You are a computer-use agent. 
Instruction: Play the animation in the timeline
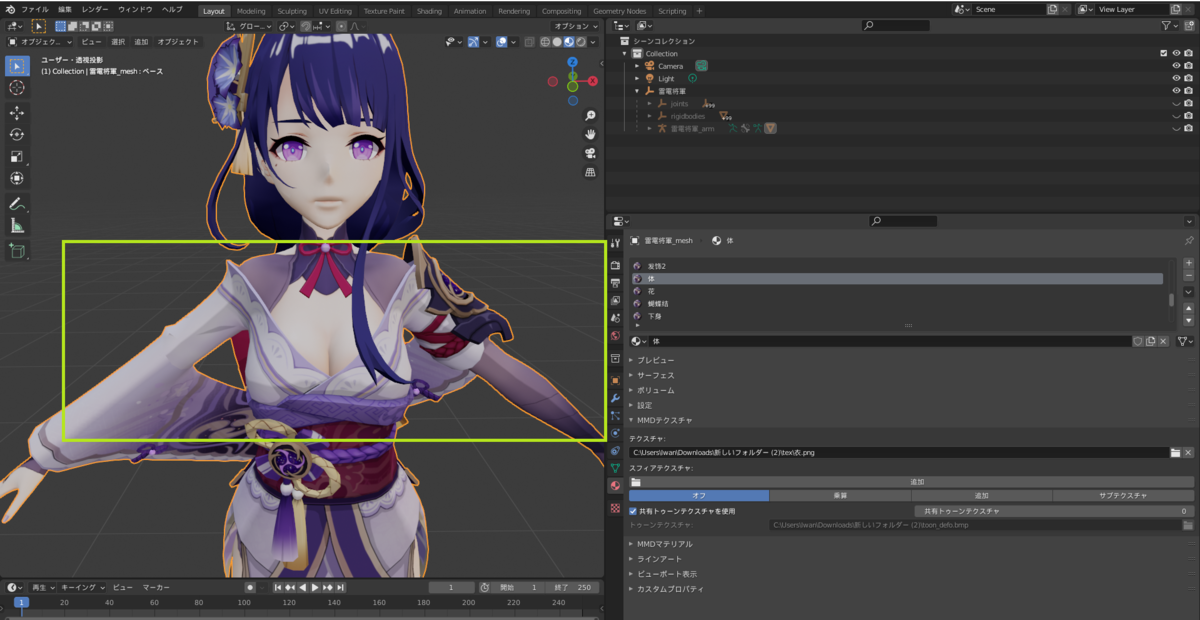click(315, 588)
